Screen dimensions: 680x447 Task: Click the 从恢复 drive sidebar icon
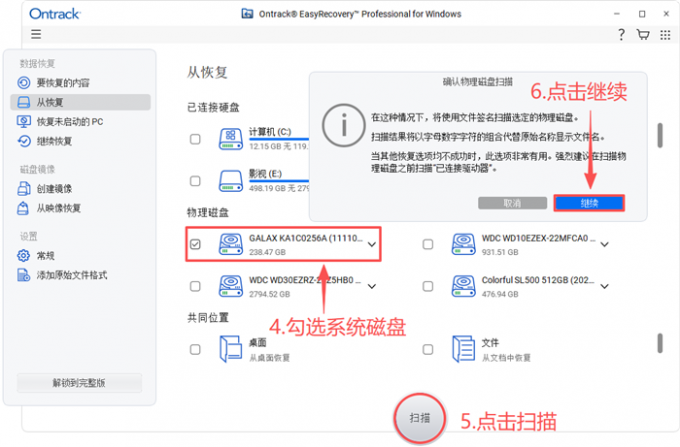coord(24,102)
